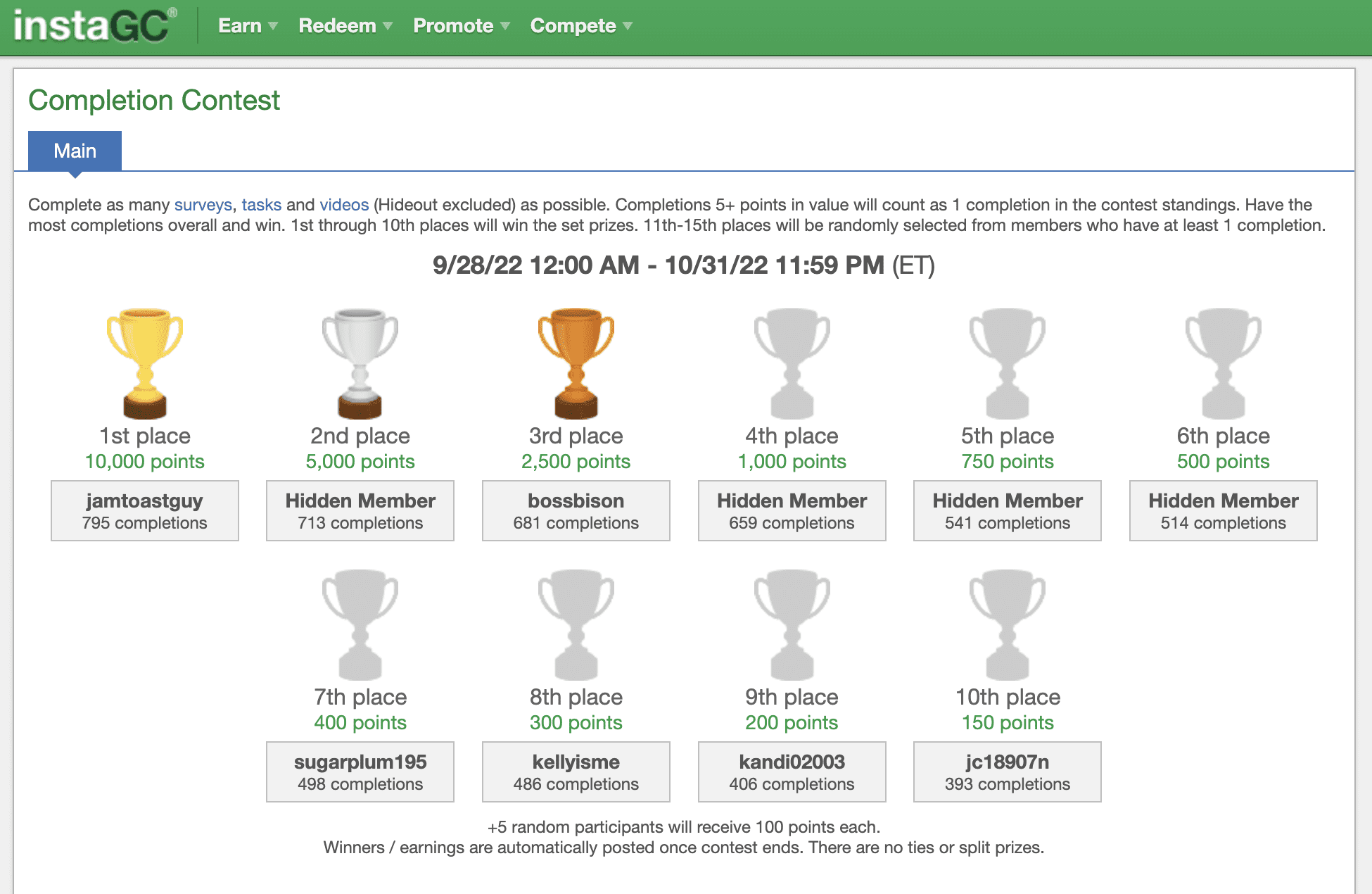
Task: Expand the Promote dropdown menu
Action: (x=461, y=26)
